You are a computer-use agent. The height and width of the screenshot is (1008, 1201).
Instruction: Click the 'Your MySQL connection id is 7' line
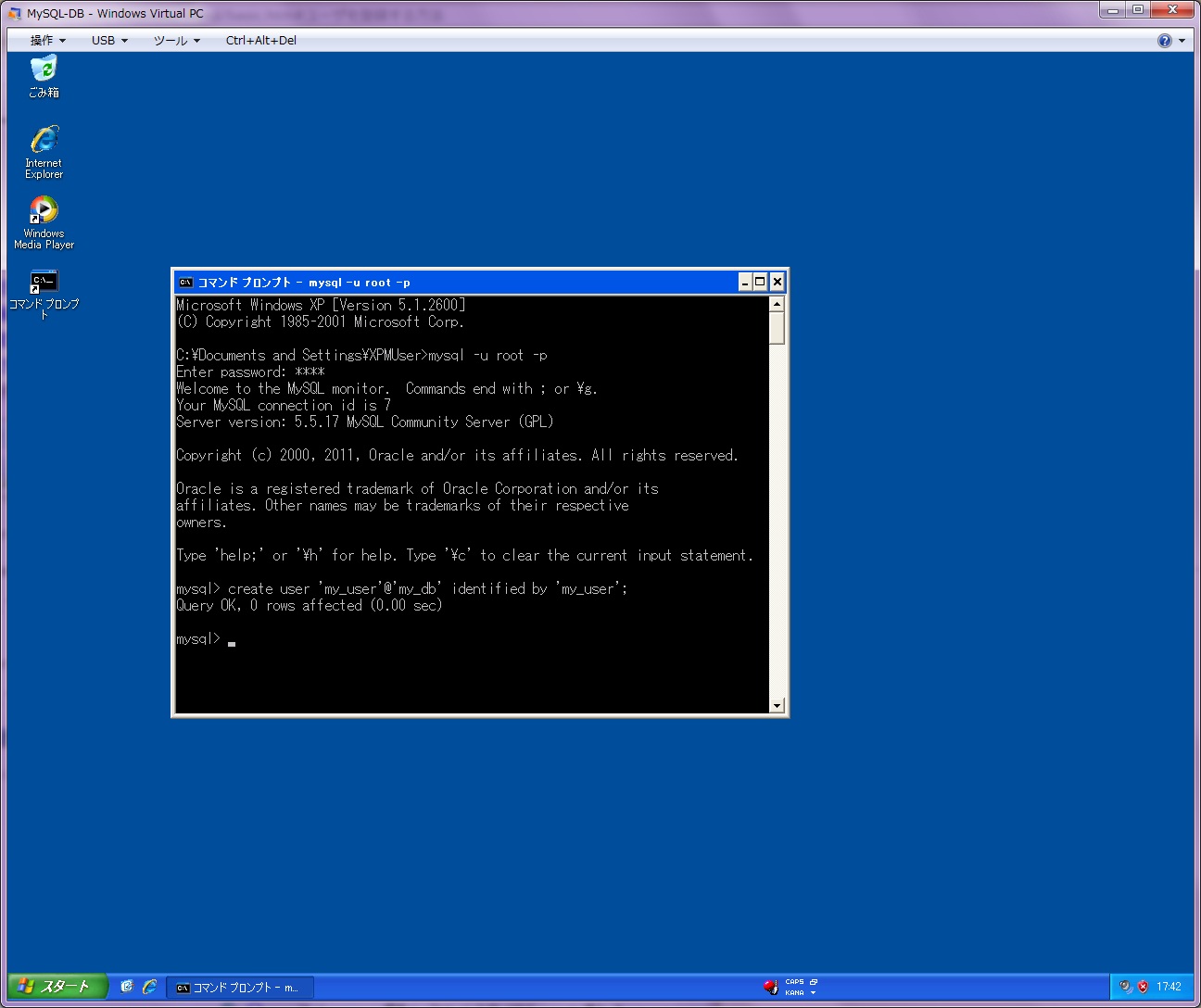(x=284, y=406)
